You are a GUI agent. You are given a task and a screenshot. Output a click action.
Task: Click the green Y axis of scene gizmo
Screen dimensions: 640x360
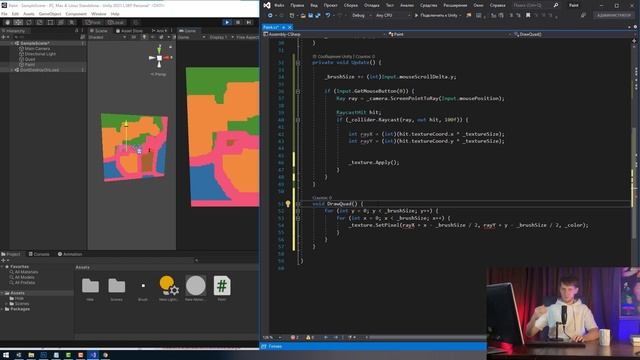tap(159, 49)
